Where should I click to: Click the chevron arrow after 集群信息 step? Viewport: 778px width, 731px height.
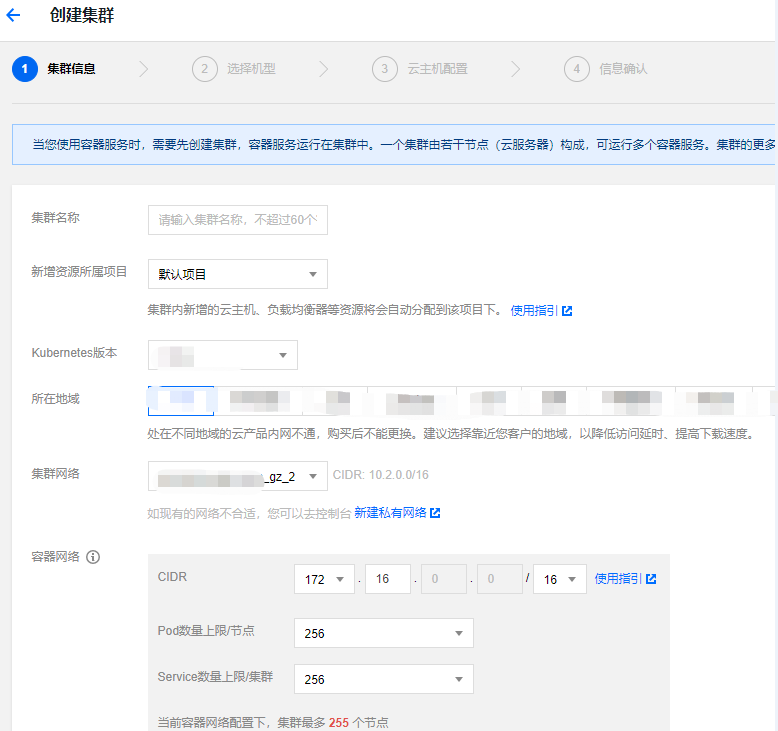(x=144, y=69)
